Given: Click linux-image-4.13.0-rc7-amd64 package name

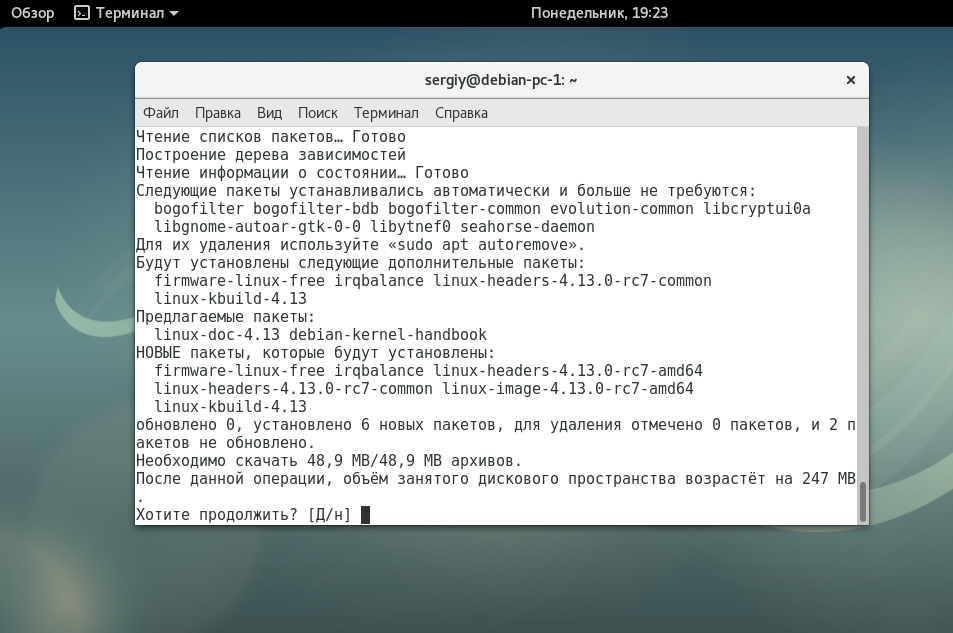Looking at the screenshot, I should [x=568, y=389].
